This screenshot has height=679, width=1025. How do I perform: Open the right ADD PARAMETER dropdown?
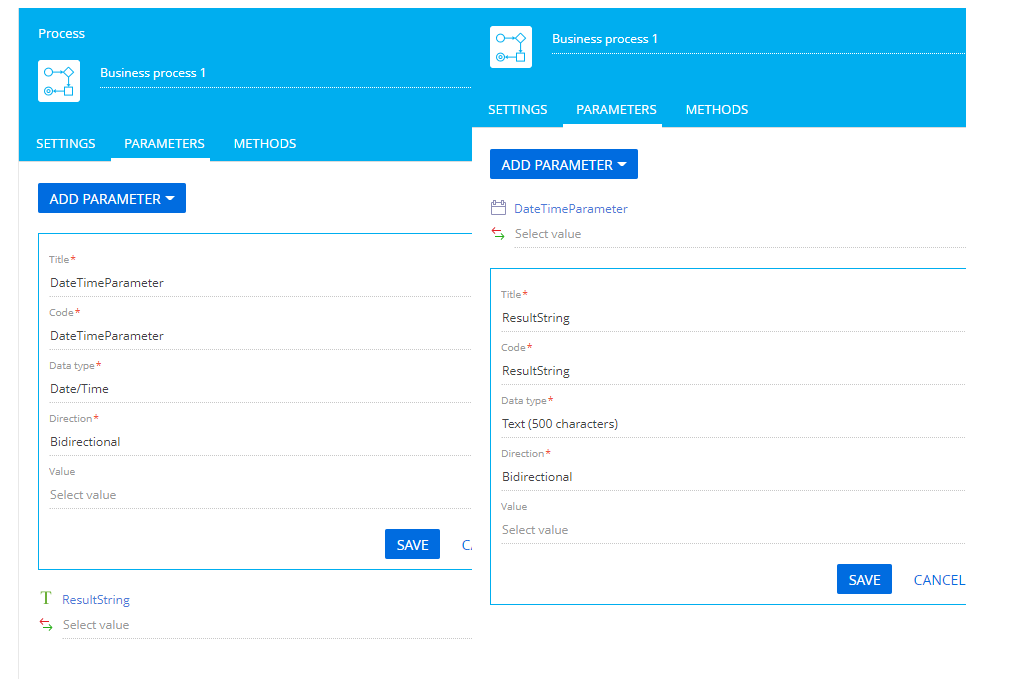(x=563, y=164)
